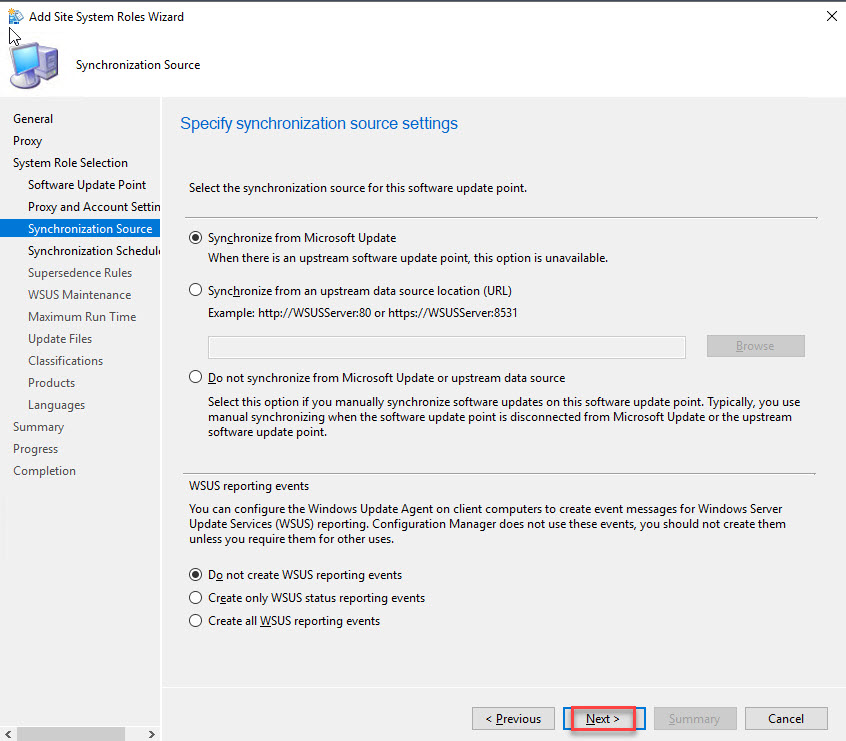Viewport: 846px width, 741px height.
Task: Go back with the Previous button
Action: tap(513, 718)
